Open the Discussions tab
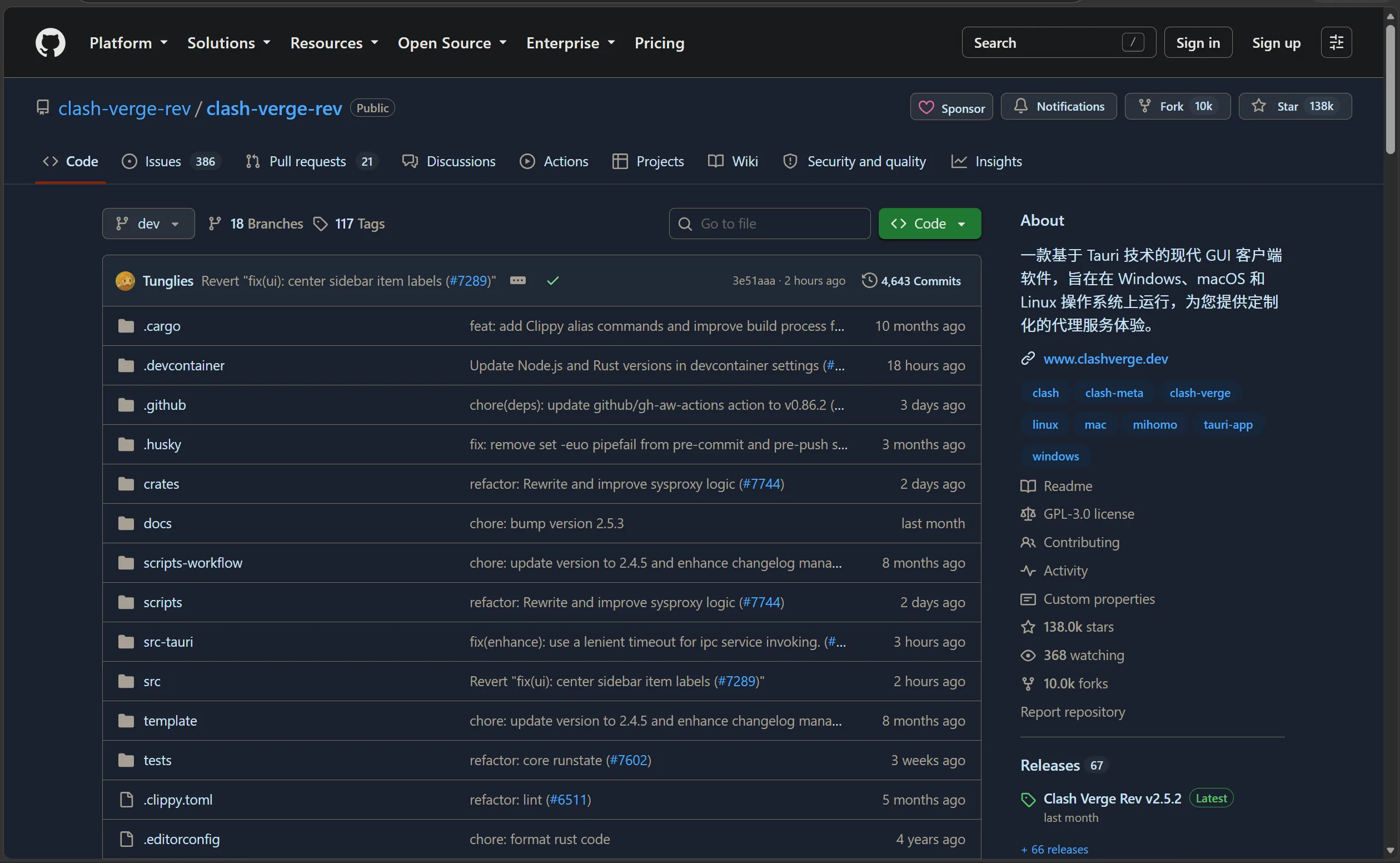This screenshot has width=1400, height=863. (x=449, y=161)
